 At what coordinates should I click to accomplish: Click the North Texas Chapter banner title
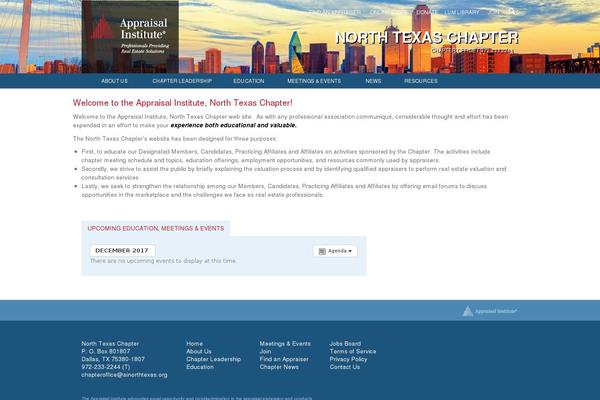(x=427, y=38)
